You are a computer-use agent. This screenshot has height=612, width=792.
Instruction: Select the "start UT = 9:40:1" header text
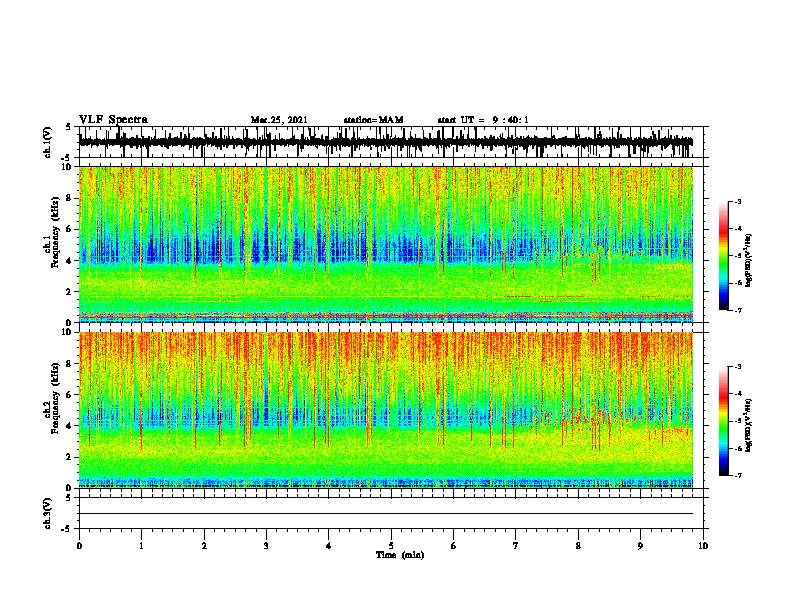(483, 120)
